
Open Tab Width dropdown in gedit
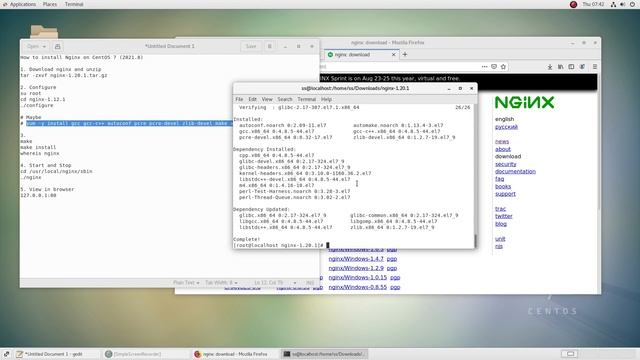[x=221, y=282]
